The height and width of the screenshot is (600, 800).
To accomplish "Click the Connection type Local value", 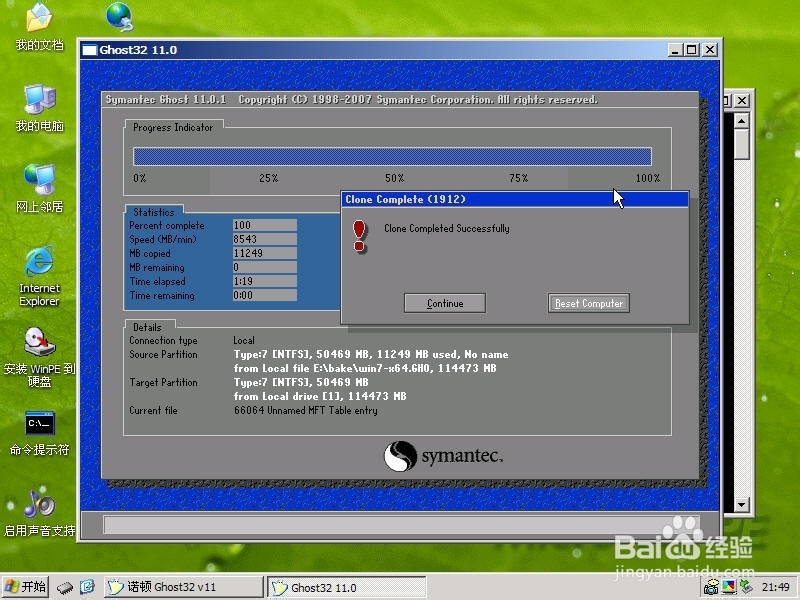I will (x=244, y=340).
